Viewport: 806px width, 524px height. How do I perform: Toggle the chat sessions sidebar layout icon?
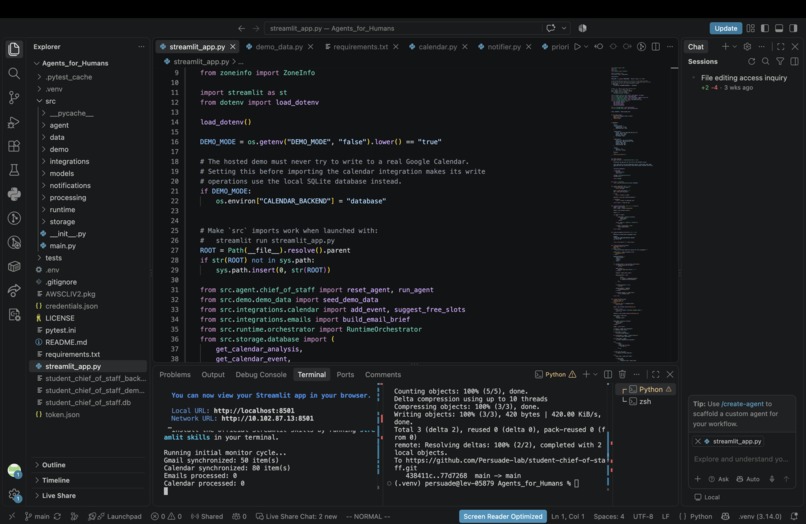795,62
